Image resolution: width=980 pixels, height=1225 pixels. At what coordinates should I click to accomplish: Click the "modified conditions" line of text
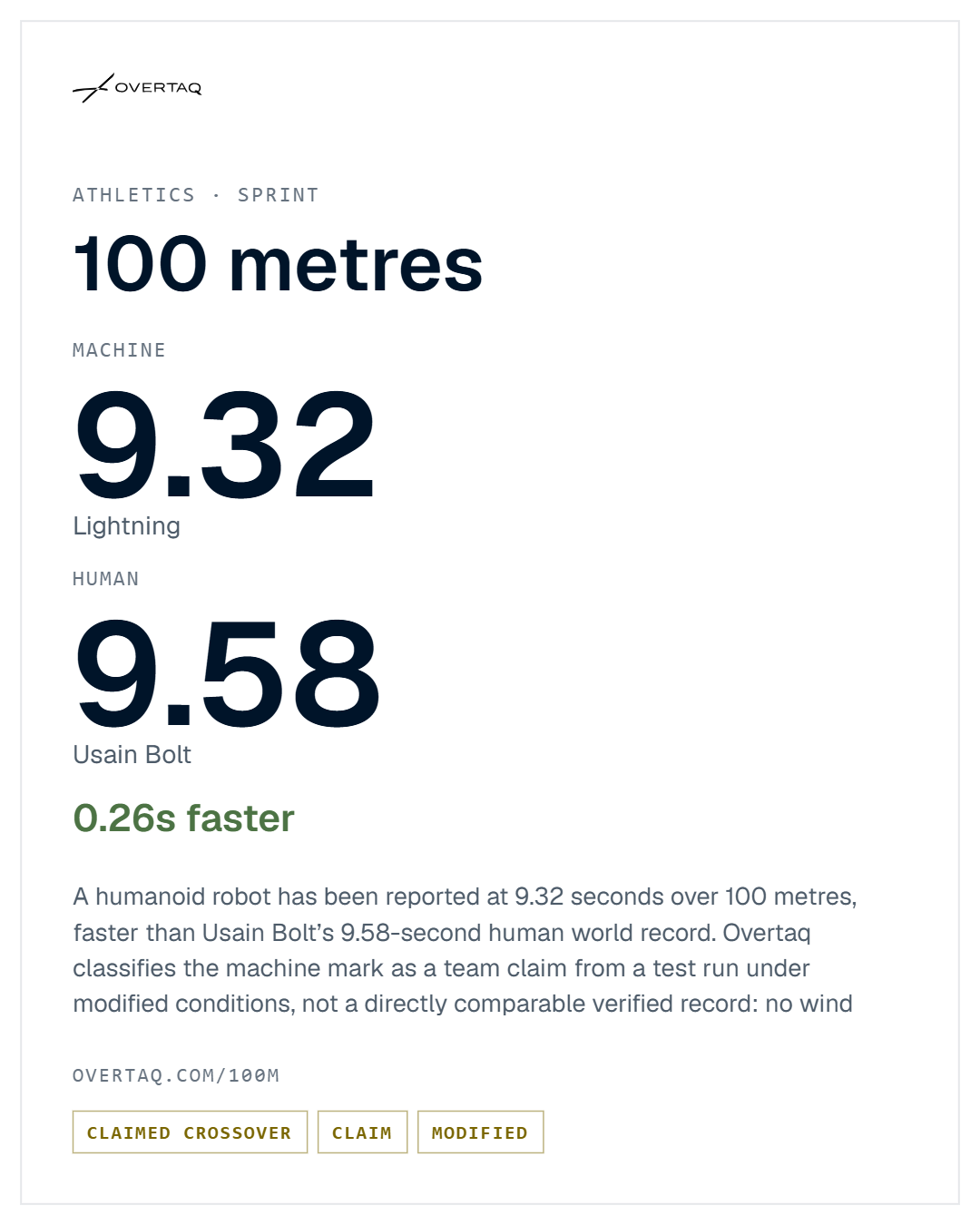(x=463, y=1004)
